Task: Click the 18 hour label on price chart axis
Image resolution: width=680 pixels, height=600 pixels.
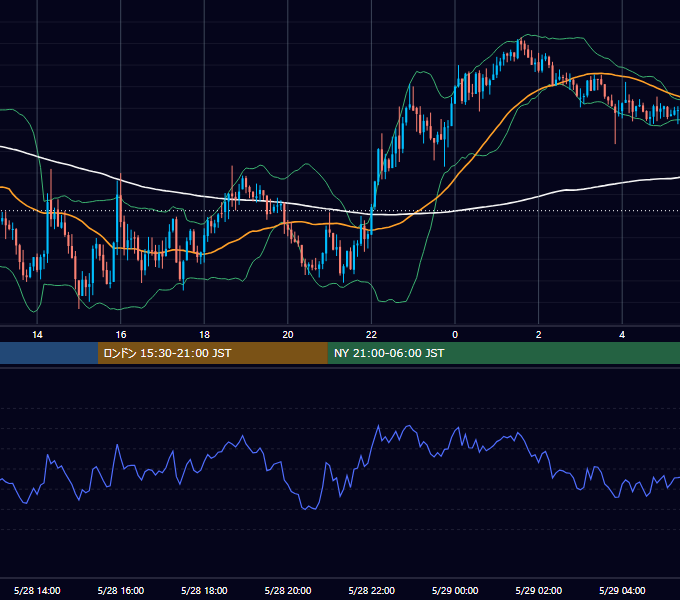Action: (x=204, y=335)
